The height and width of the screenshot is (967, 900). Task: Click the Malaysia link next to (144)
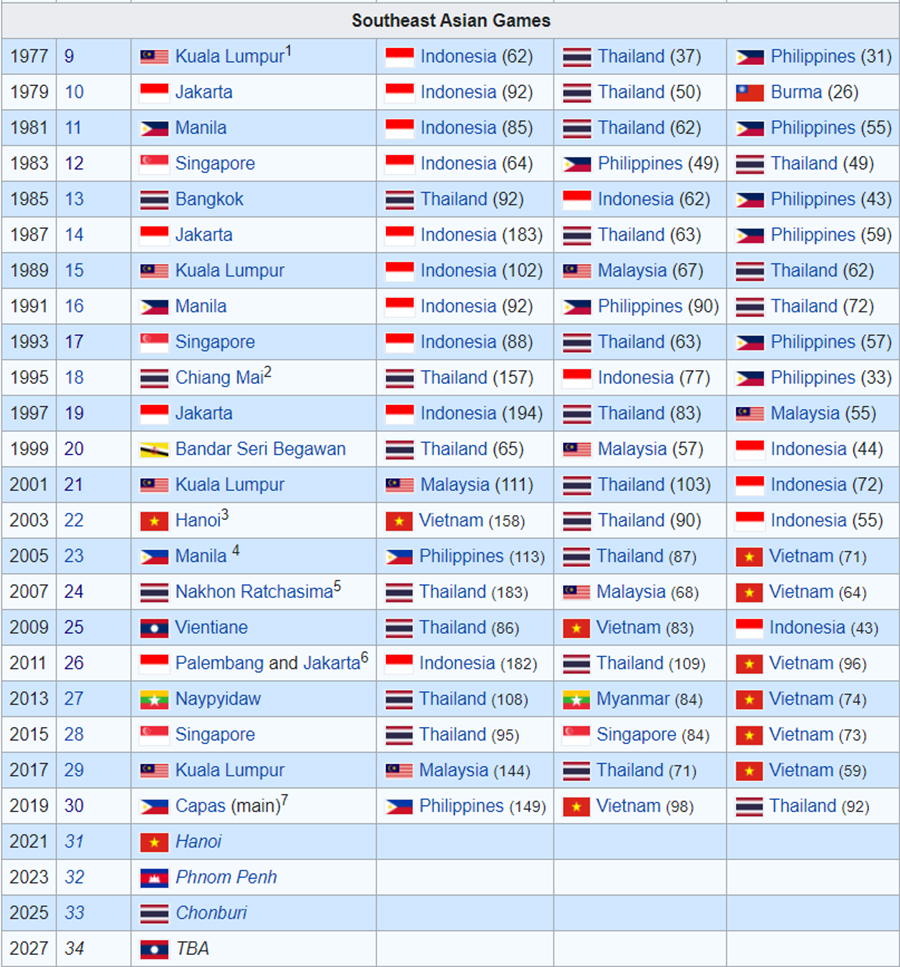[453, 770]
